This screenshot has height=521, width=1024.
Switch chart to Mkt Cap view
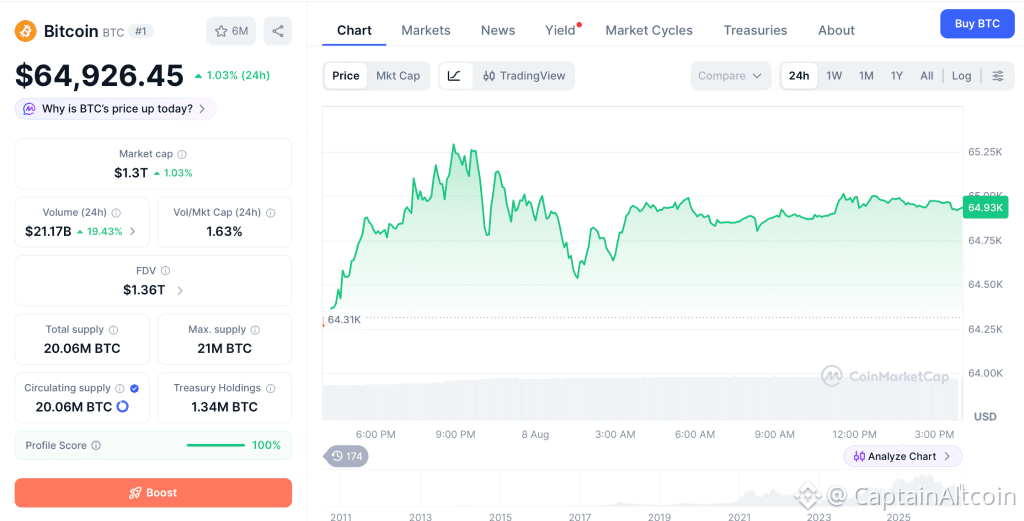click(398, 76)
